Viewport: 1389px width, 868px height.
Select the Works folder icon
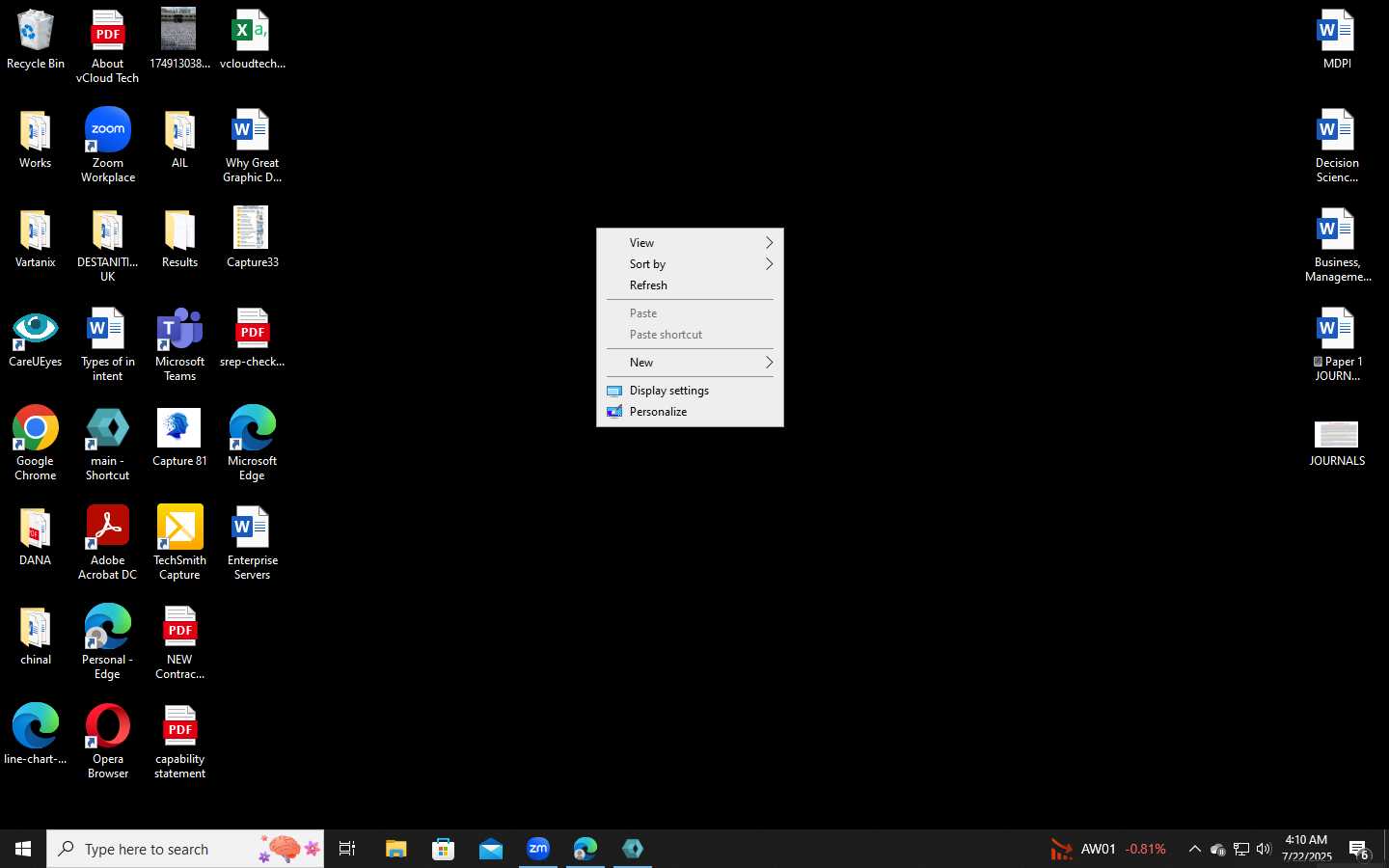click(36, 140)
